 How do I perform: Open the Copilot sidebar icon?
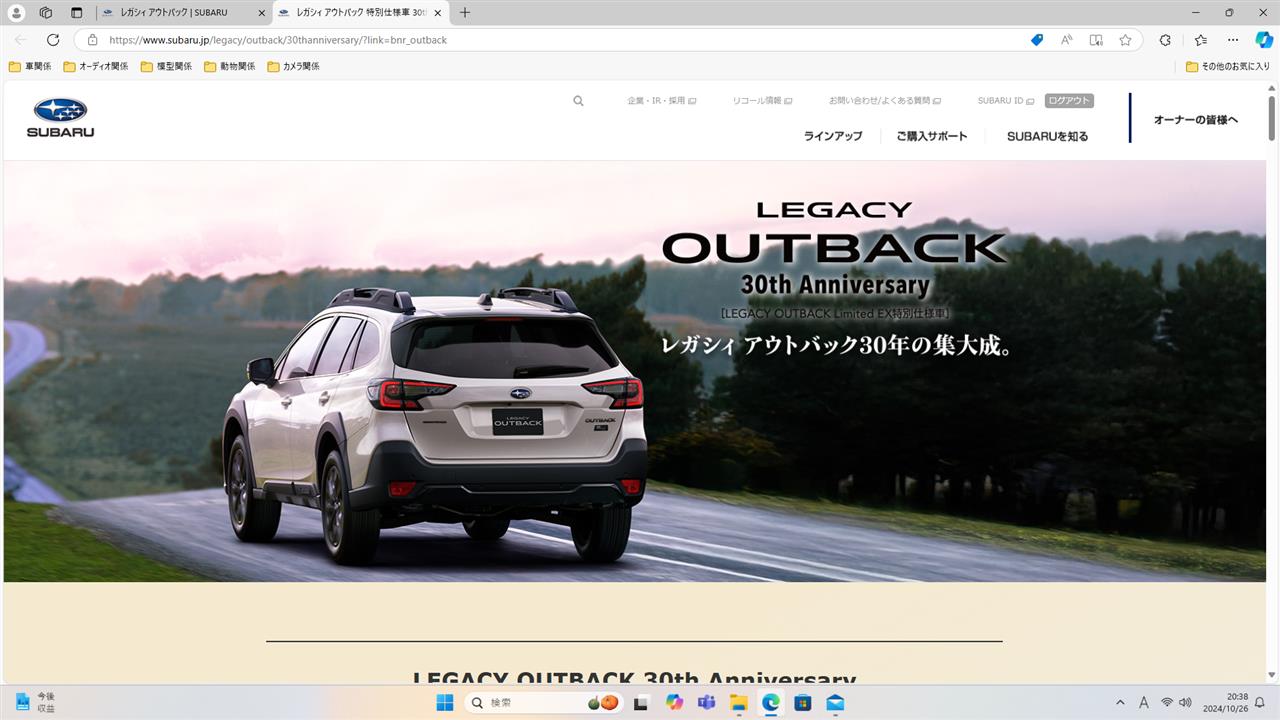[x=1264, y=40]
